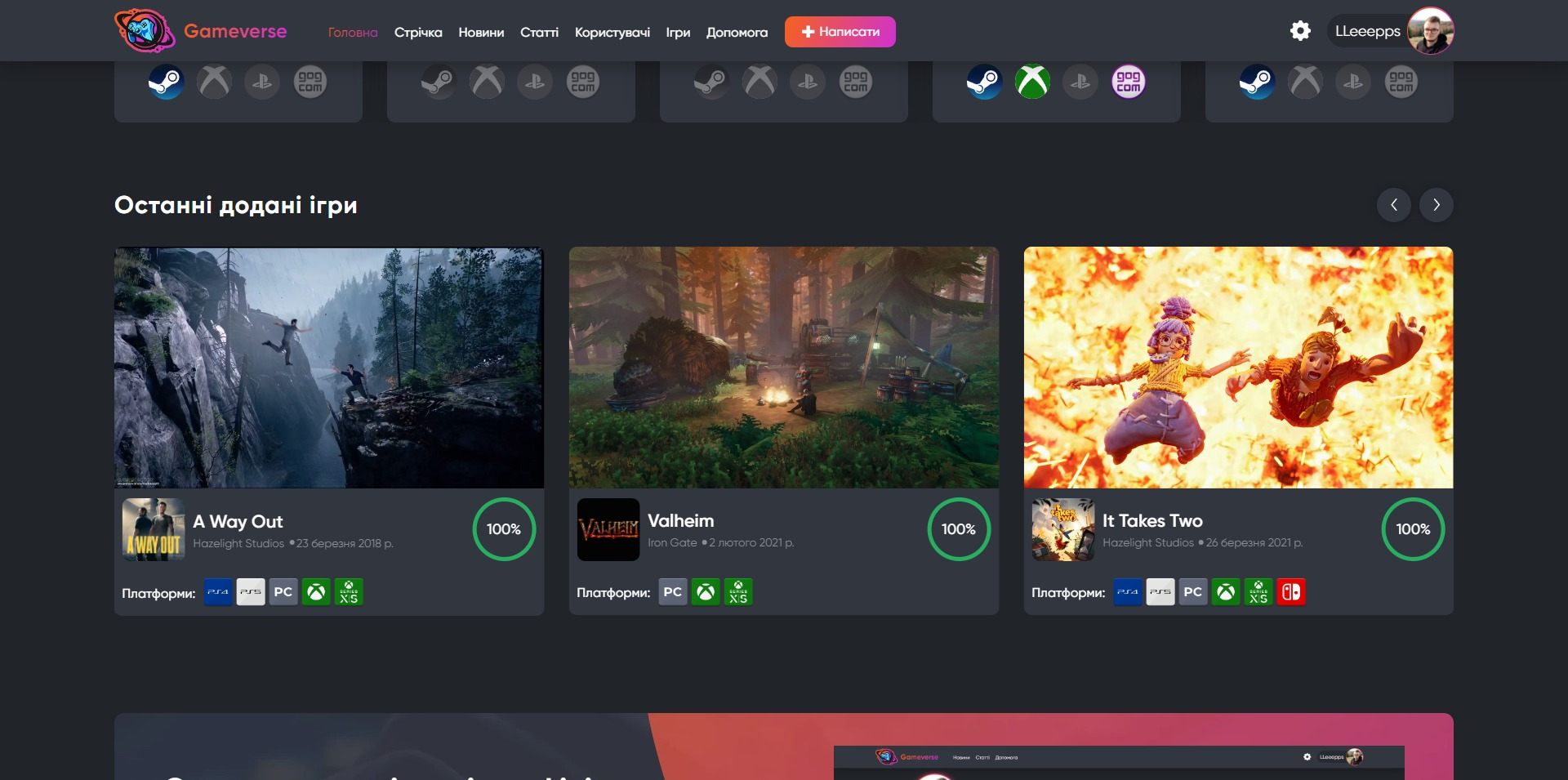Click the Xbox One icon under It Takes Two
The image size is (1568, 780).
pyautogui.click(x=1226, y=592)
